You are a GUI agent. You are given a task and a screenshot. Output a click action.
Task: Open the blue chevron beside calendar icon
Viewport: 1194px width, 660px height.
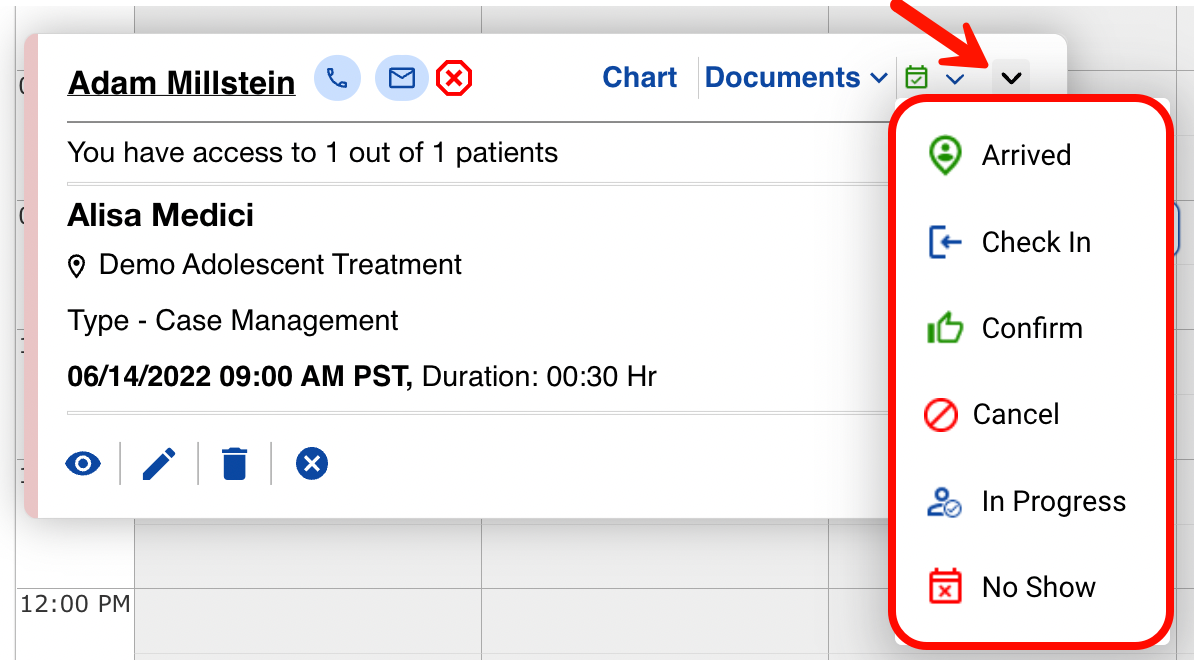955,78
